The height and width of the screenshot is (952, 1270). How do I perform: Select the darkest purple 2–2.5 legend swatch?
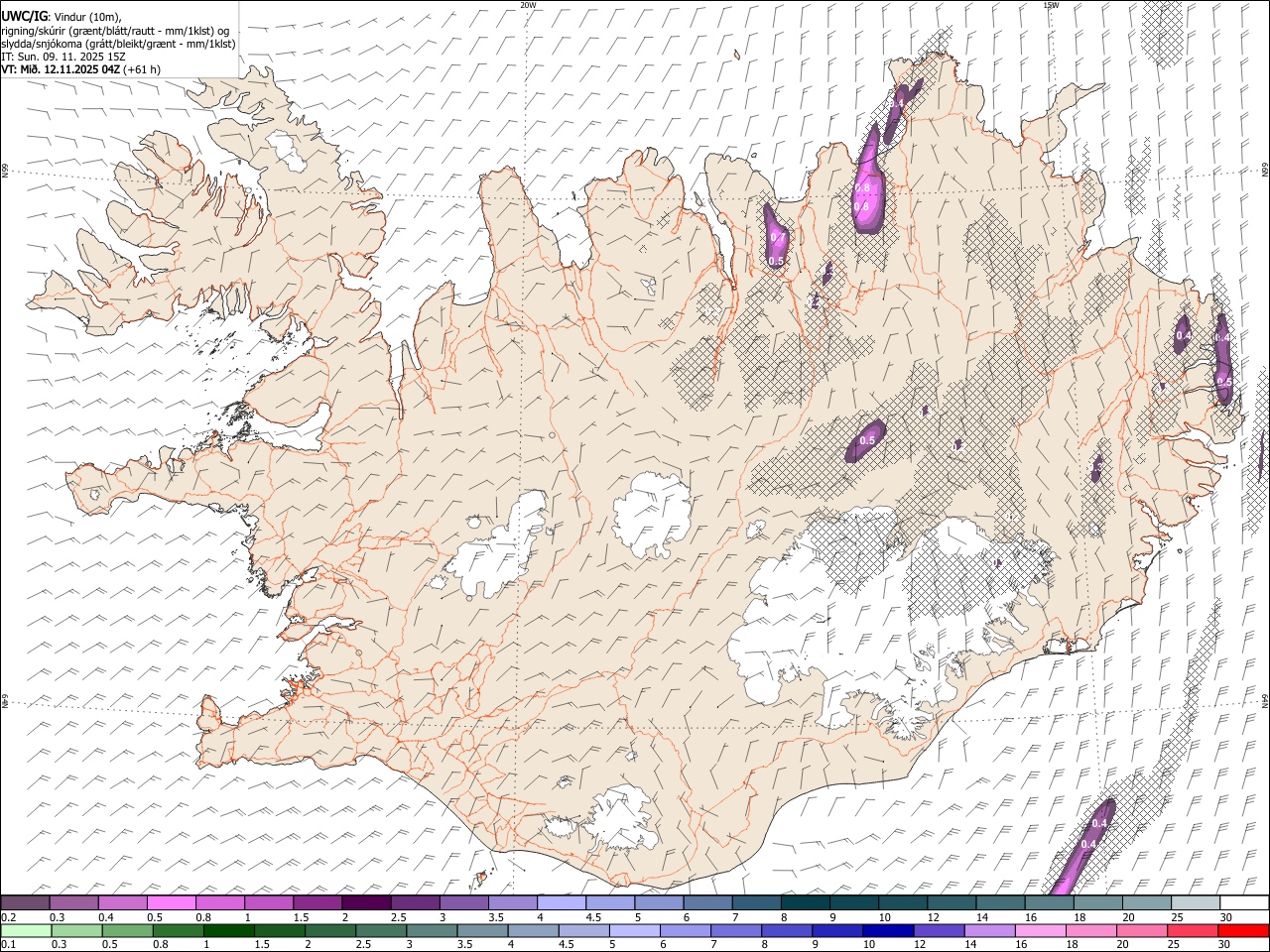[x=366, y=902]
